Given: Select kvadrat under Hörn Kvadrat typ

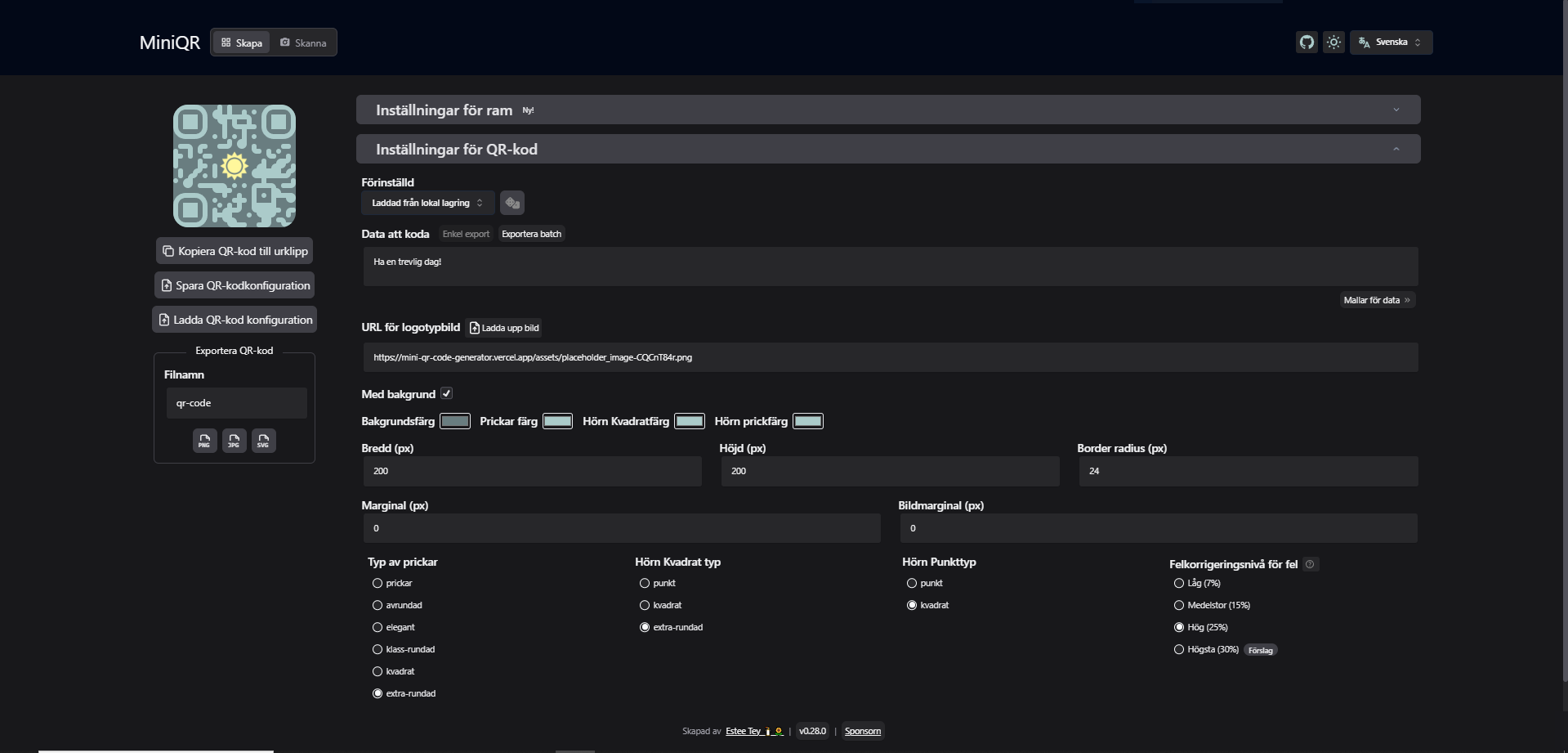Looking at the screenshot, I should click(x=645, y=605).
